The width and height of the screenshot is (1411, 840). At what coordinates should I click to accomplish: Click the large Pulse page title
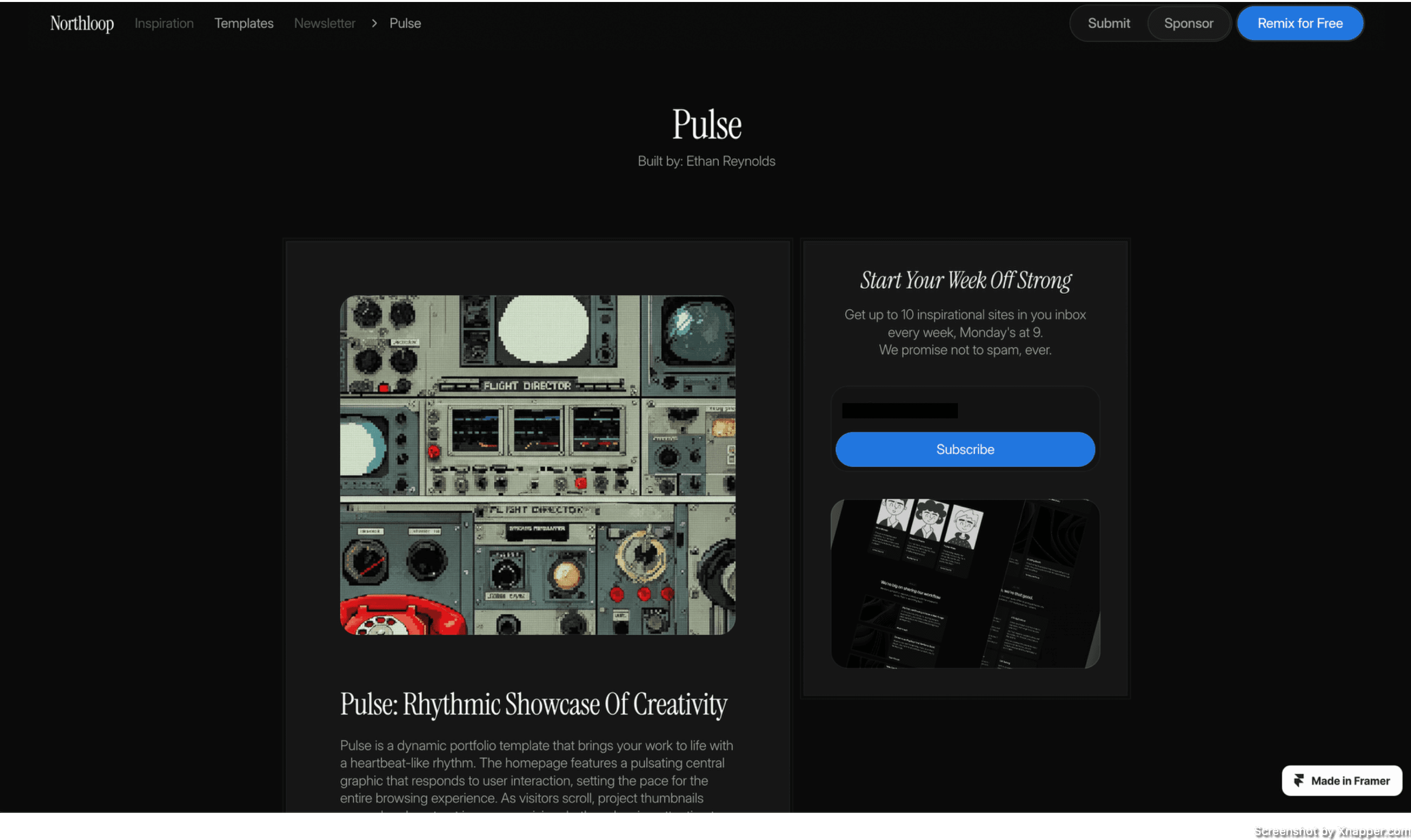click(706, 124)
